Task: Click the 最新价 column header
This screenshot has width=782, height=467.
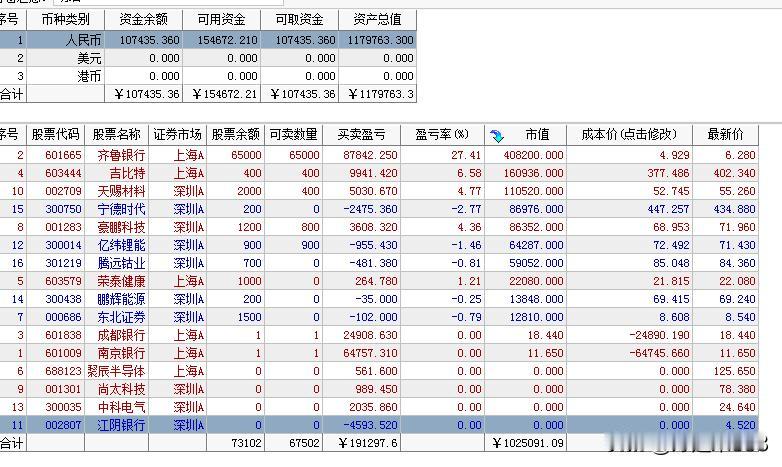Action: coord(726,135)
